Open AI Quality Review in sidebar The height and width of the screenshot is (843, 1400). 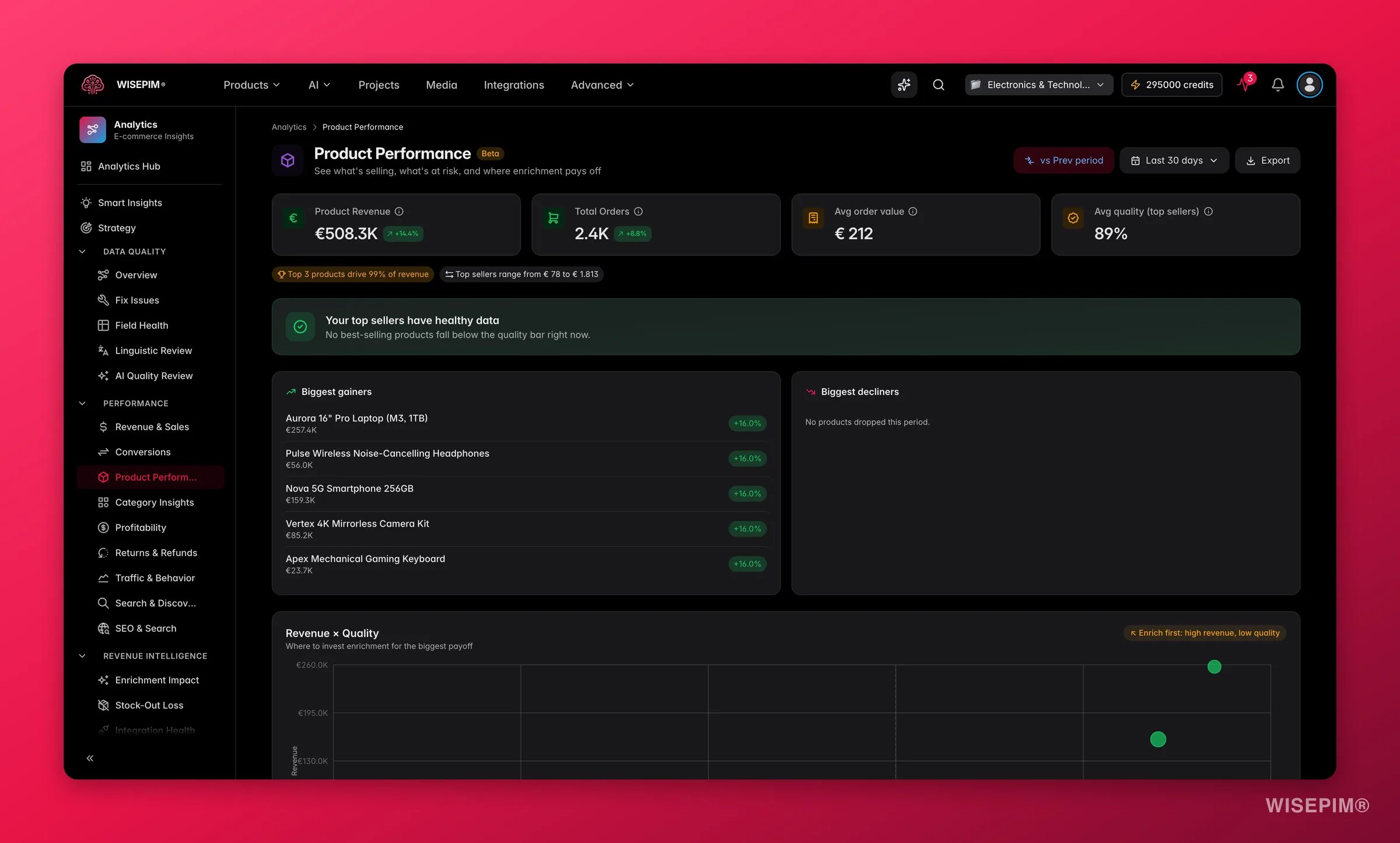click(x=150, y=376)
